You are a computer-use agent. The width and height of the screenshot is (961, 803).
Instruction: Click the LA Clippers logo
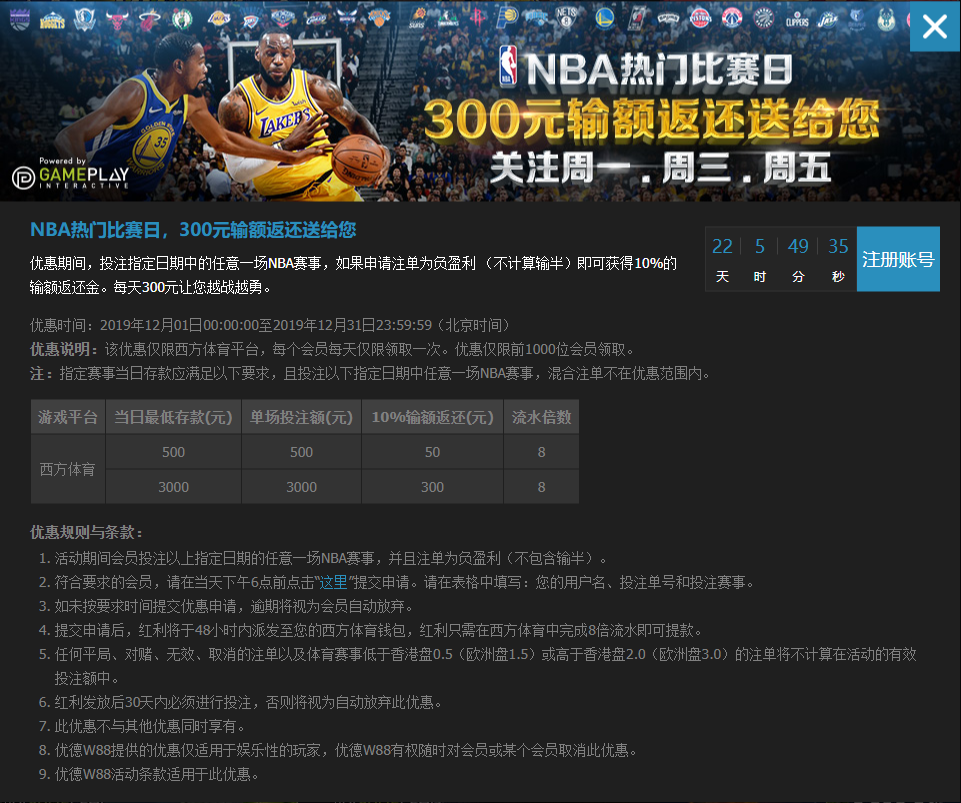797,20
